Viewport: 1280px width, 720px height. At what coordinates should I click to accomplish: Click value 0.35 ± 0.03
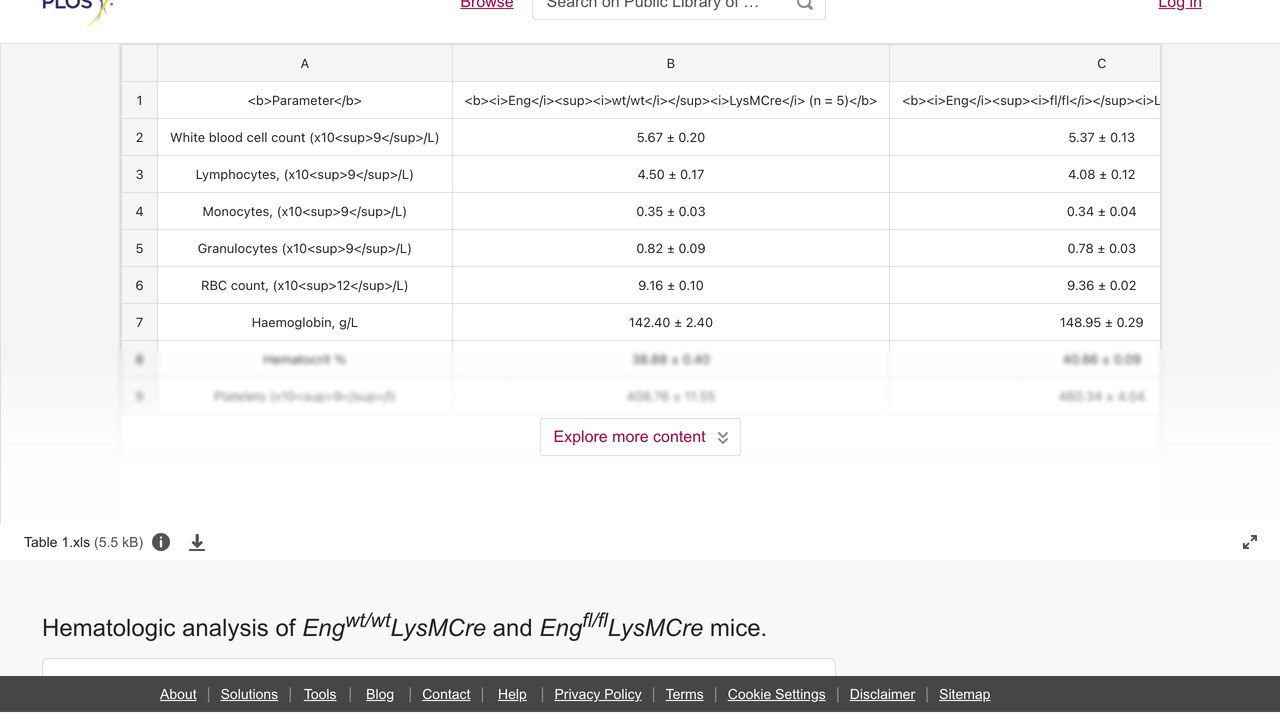tap(671, 211)
